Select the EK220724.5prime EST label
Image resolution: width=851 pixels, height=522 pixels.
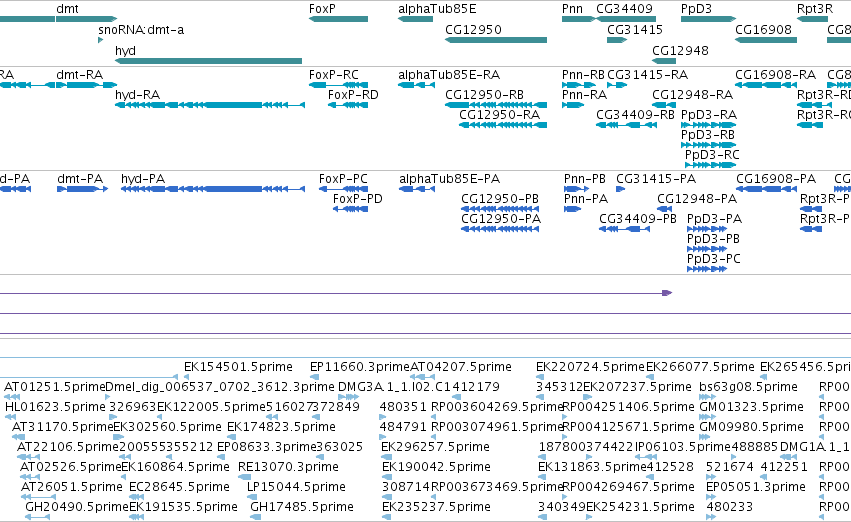click(590, 367)
